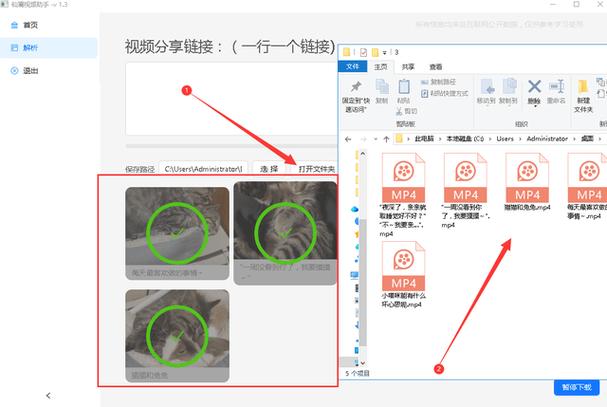
Task: Select the "一周没看到你了，我要摸摸~" MP4 file
Action: point(465,191)
